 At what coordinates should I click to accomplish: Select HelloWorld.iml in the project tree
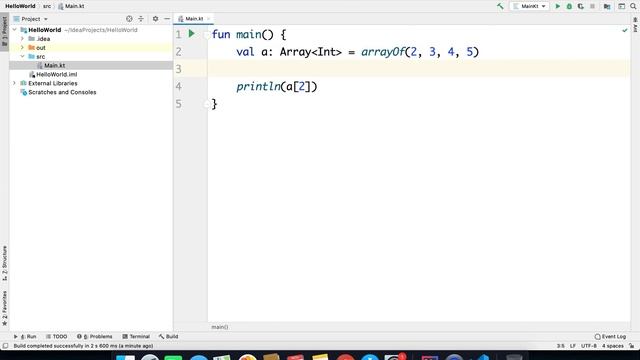pyautogui.click(x=56, y=74)
